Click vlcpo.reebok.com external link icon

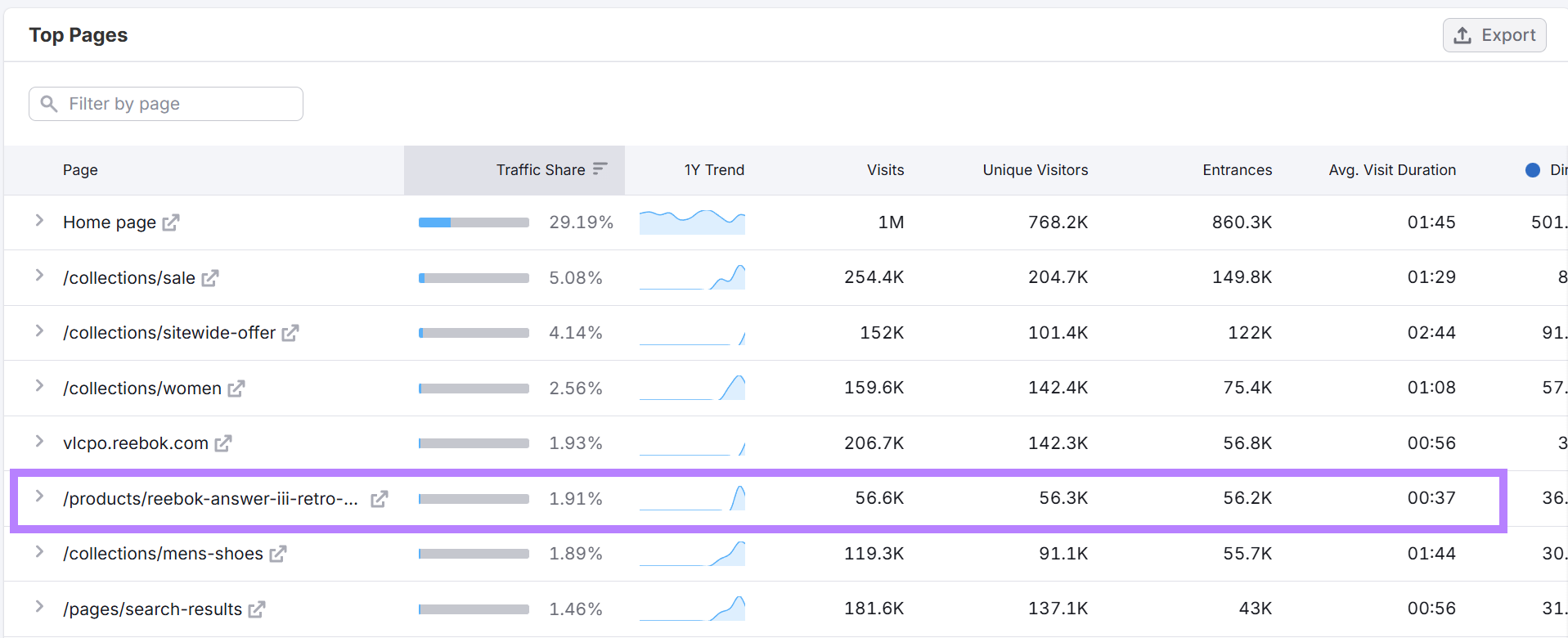(223, 443)
